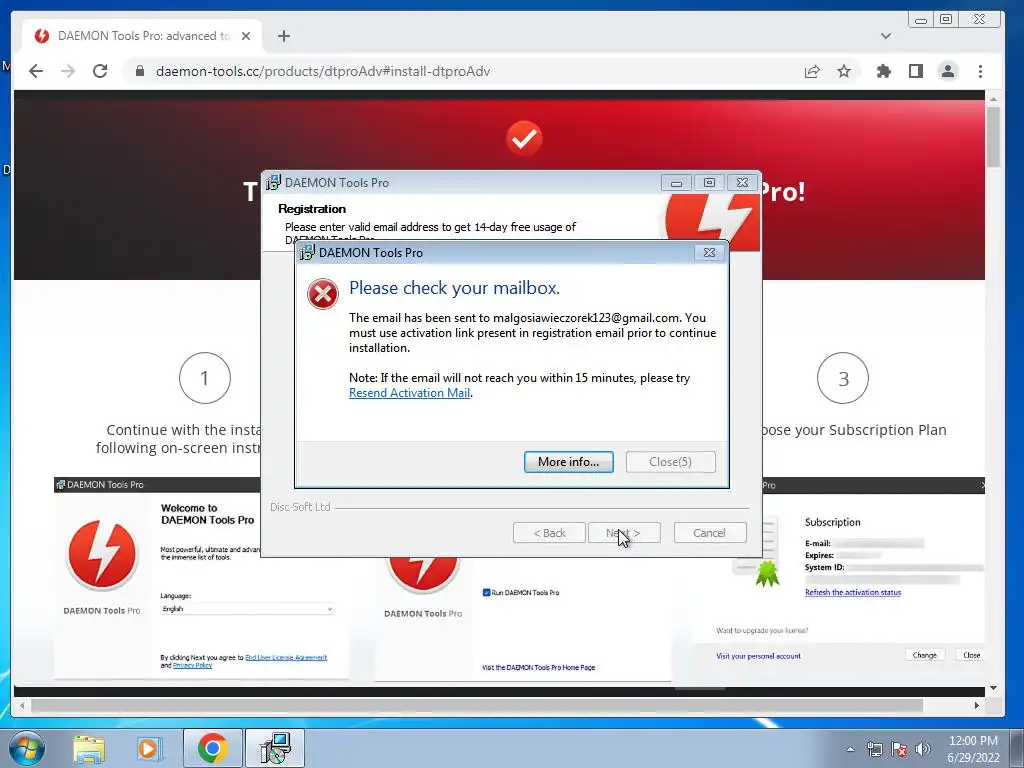Open Windows Media Player from taskbar
This screenshot has height=768, width=1024.
pyautogui.click(x=150, y=748)
